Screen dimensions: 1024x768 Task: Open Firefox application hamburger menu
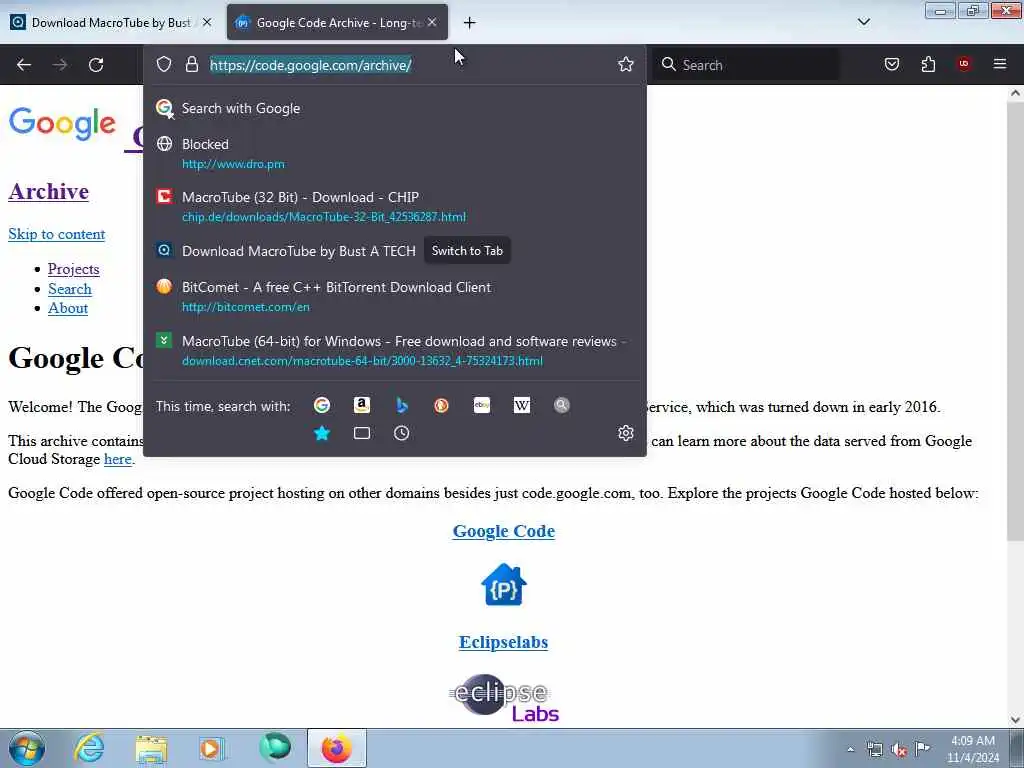(x=1000, y=64)
